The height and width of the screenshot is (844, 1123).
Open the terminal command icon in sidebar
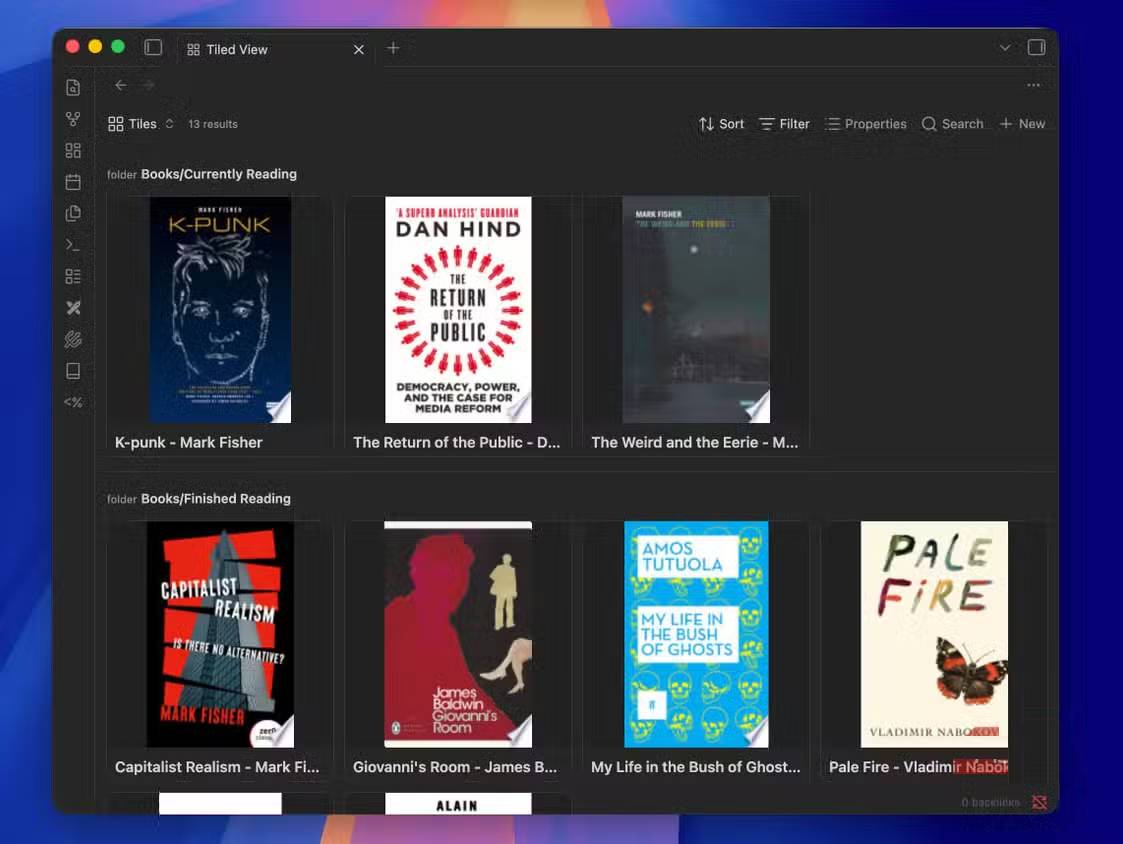73,245
